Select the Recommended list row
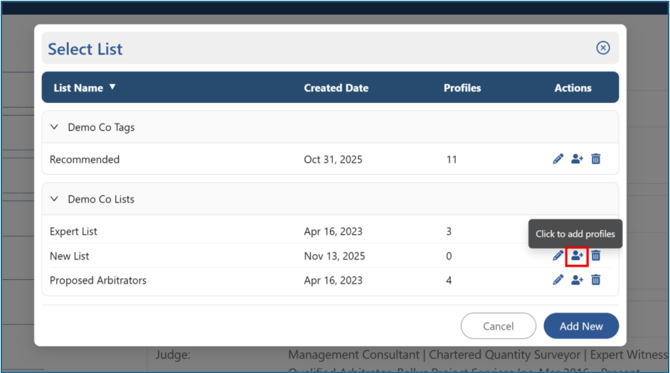 [x=330, y=159]
